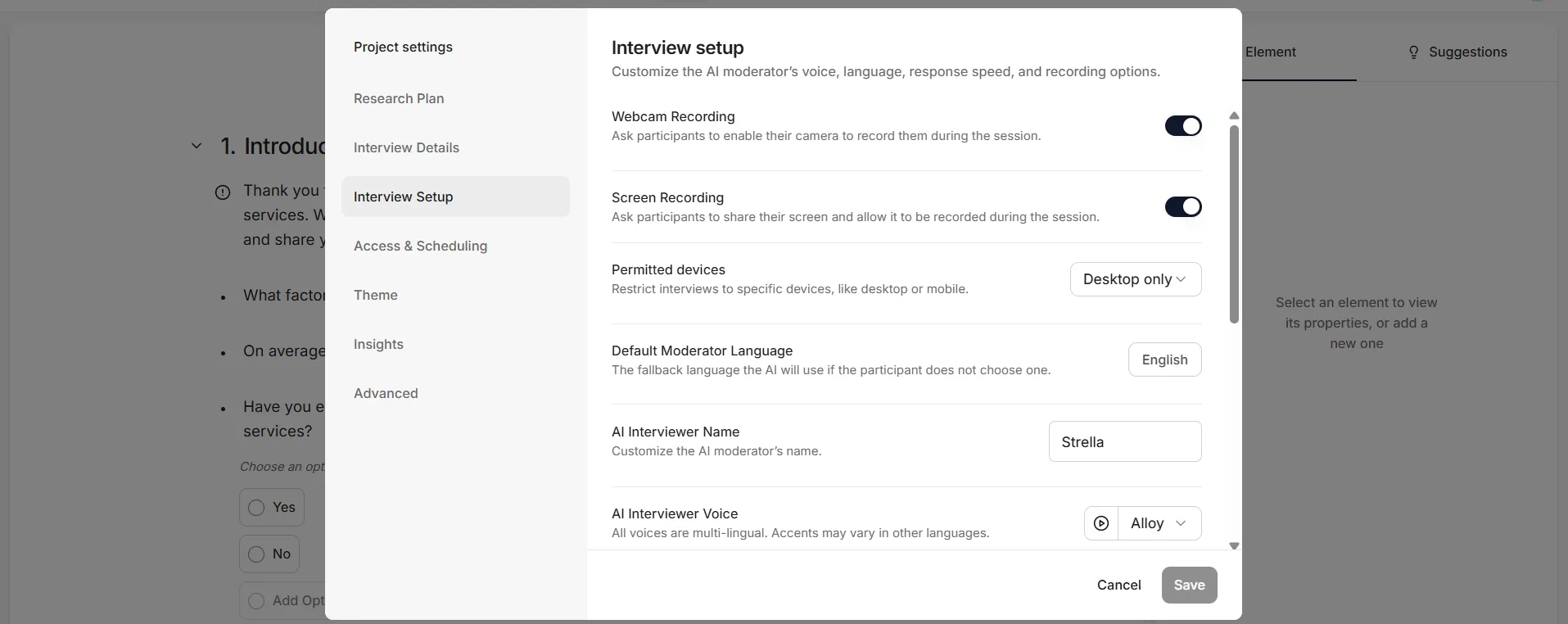The image size is (1568, 624).
Task: Click scrollbar up arrow in settings
Action: tap(1234, 115)
